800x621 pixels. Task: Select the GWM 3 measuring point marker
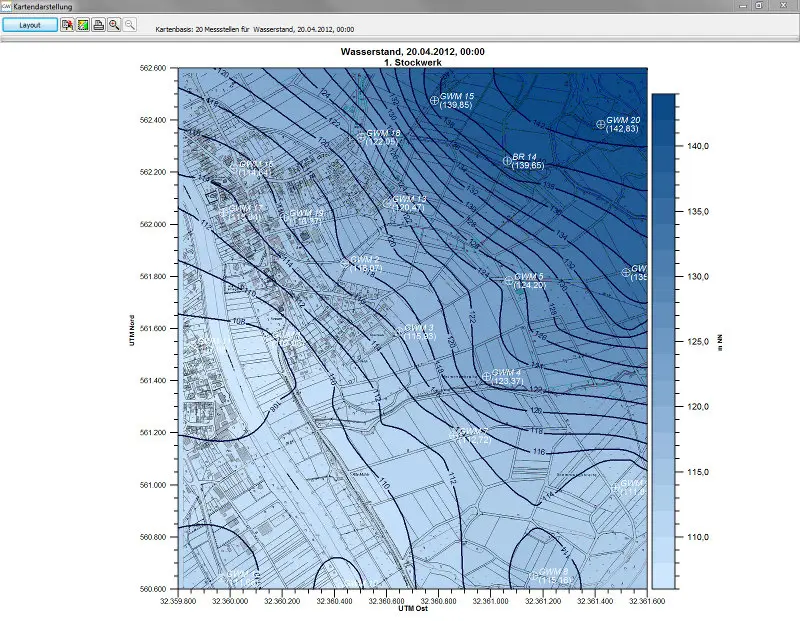click(x=399, y=332)
